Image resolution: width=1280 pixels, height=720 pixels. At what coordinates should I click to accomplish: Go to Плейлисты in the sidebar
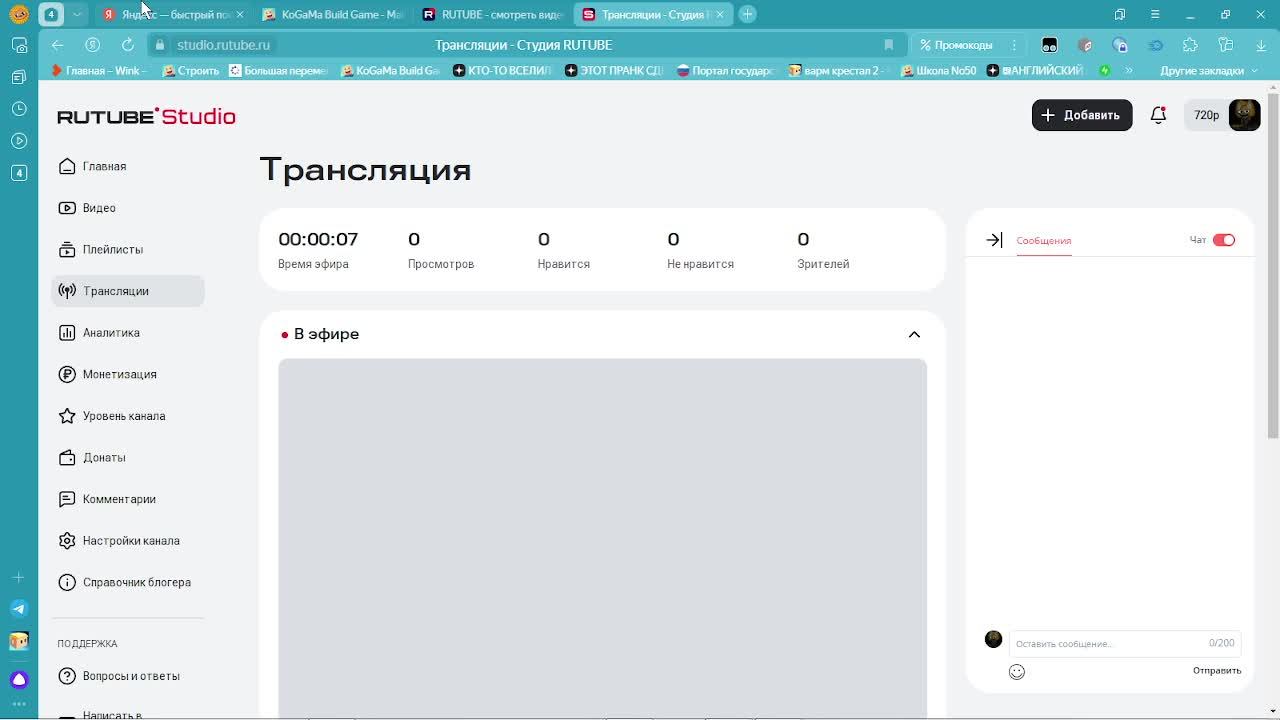[x=128, y=249]
